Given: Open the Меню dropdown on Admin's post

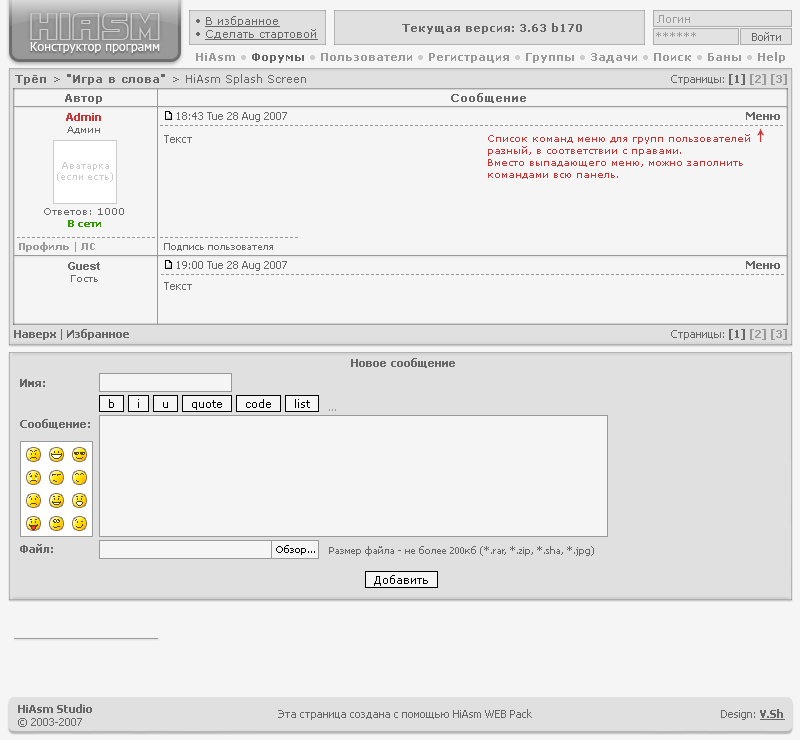Looking at the screenshot, I should click(762, 116).
